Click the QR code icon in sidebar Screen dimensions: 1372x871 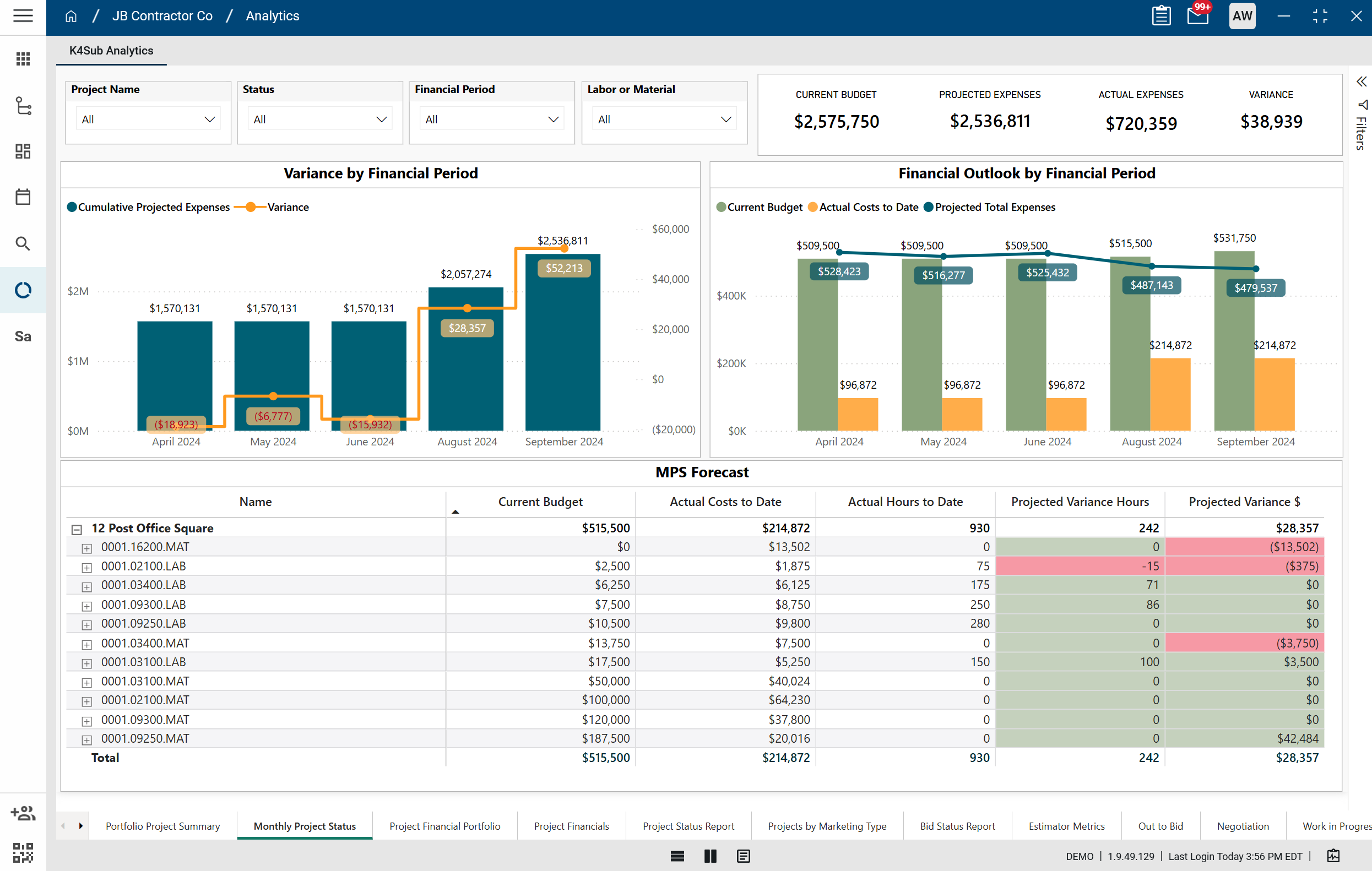[x=23, y=852]
